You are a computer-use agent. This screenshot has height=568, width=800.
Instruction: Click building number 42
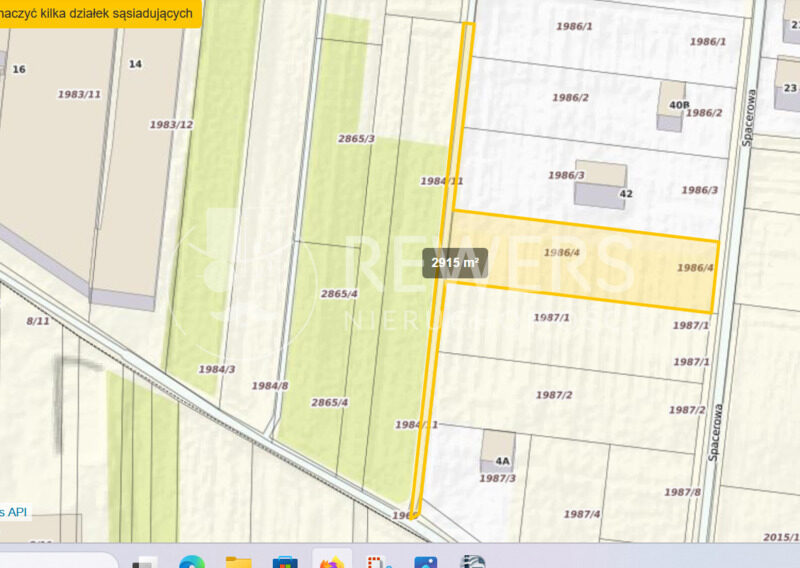pyautogui.click(x=626, y=193)
